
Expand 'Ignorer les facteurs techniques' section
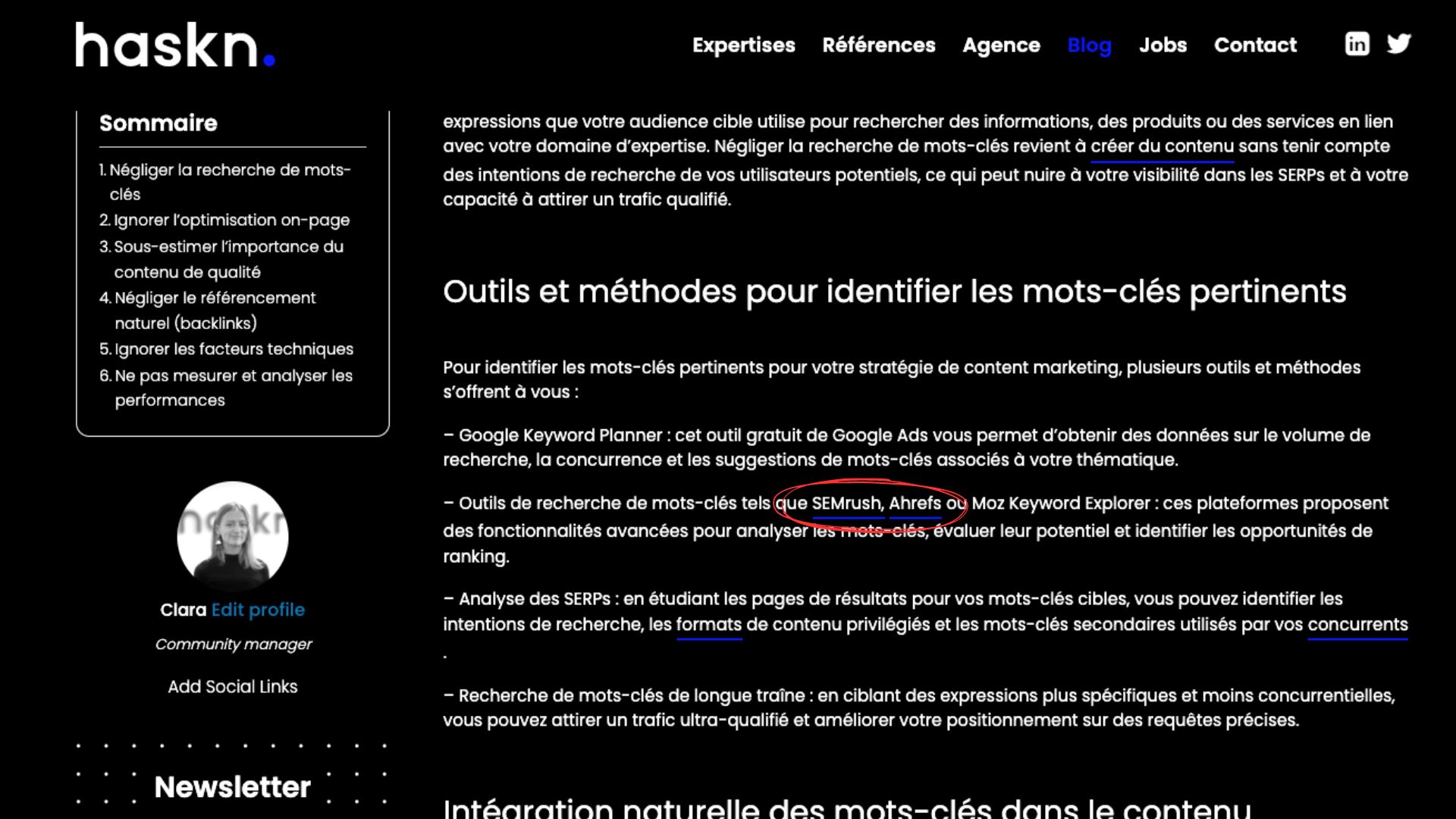[x=234, y=349]
